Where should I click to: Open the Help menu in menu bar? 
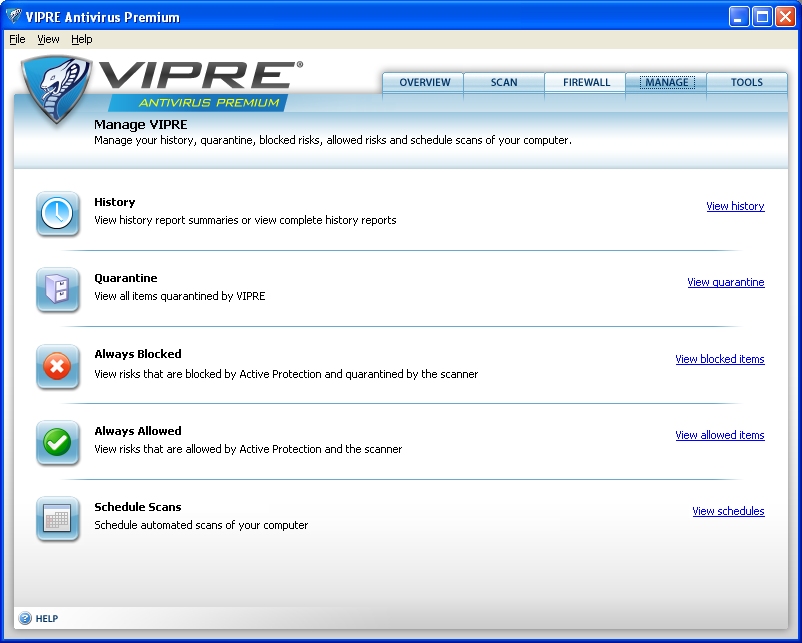tap(82, 39)
